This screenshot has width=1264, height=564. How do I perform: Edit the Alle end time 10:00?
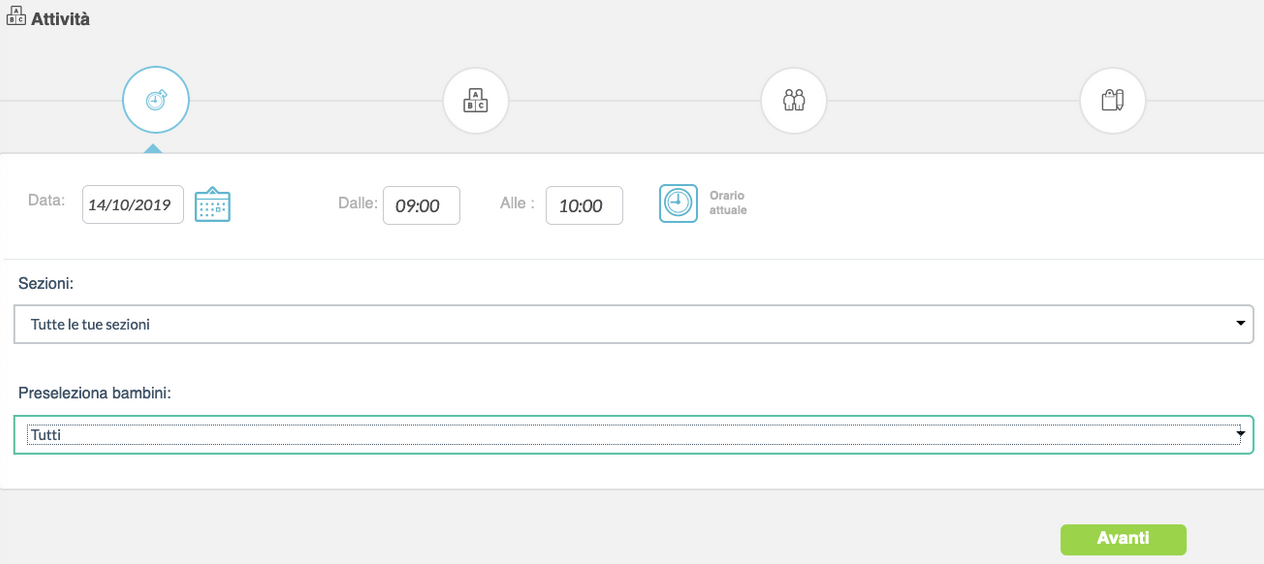(x=584, y=206)
